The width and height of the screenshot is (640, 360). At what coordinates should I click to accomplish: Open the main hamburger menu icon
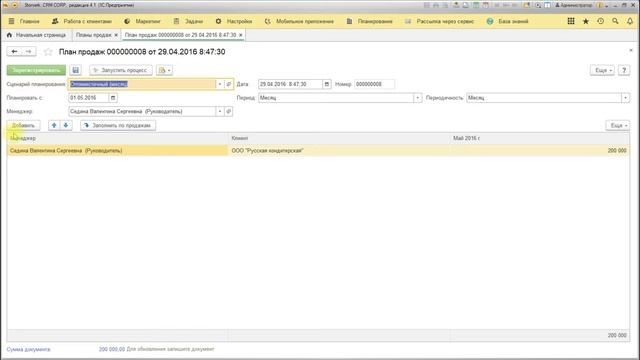11,21
